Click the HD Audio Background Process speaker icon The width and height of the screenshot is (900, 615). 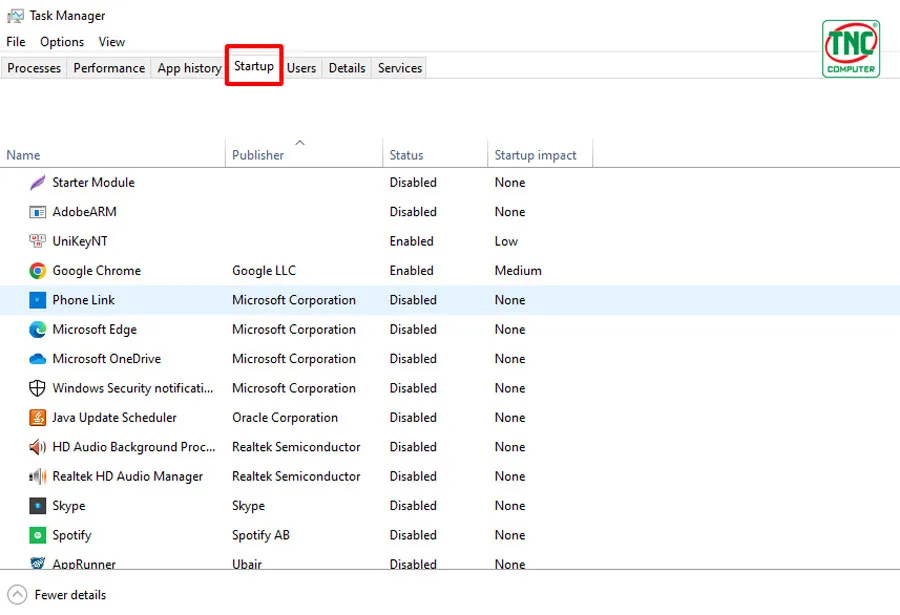click(37, 447)
